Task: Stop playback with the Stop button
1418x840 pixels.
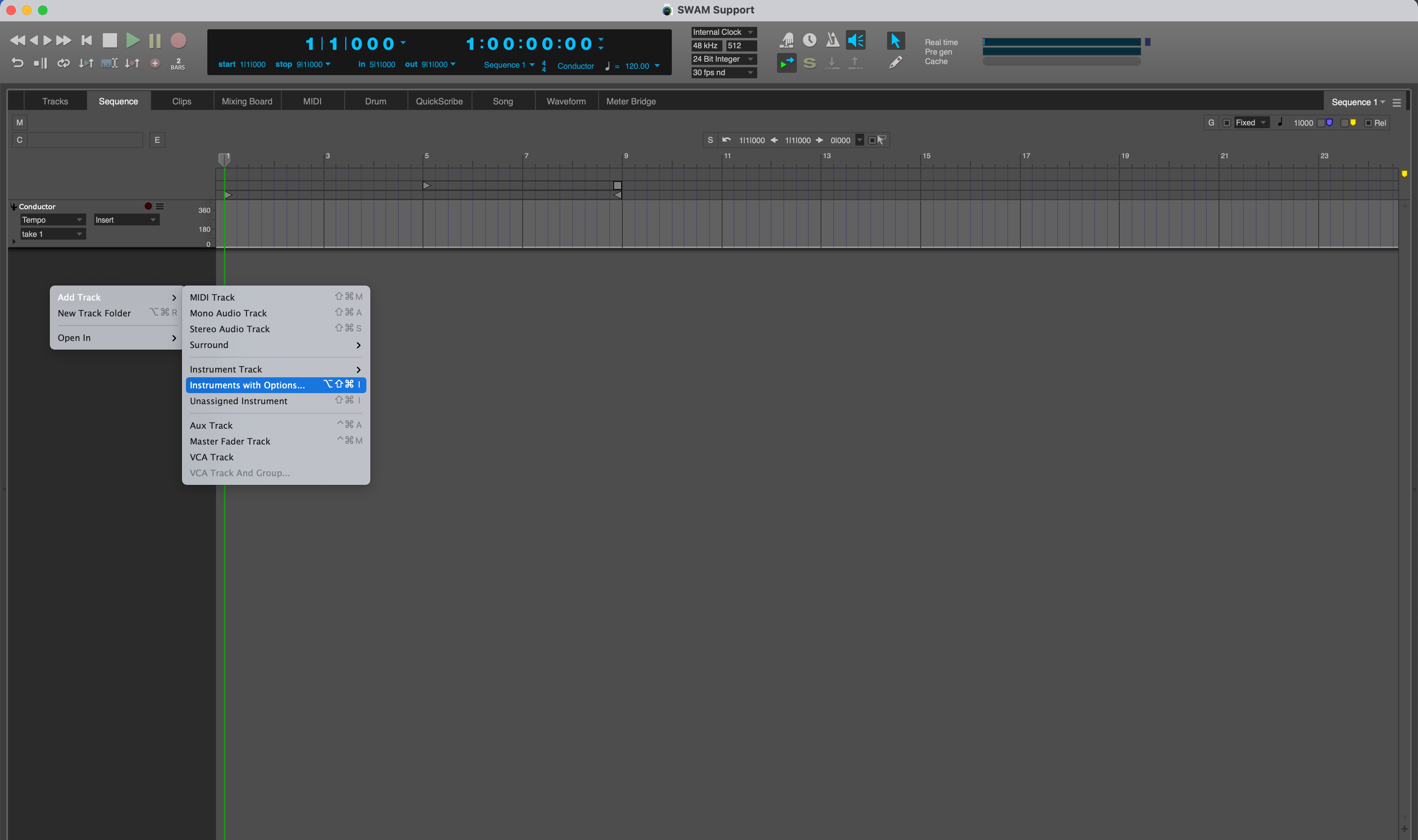Action: pyautogui.click(x=109, y=40)
